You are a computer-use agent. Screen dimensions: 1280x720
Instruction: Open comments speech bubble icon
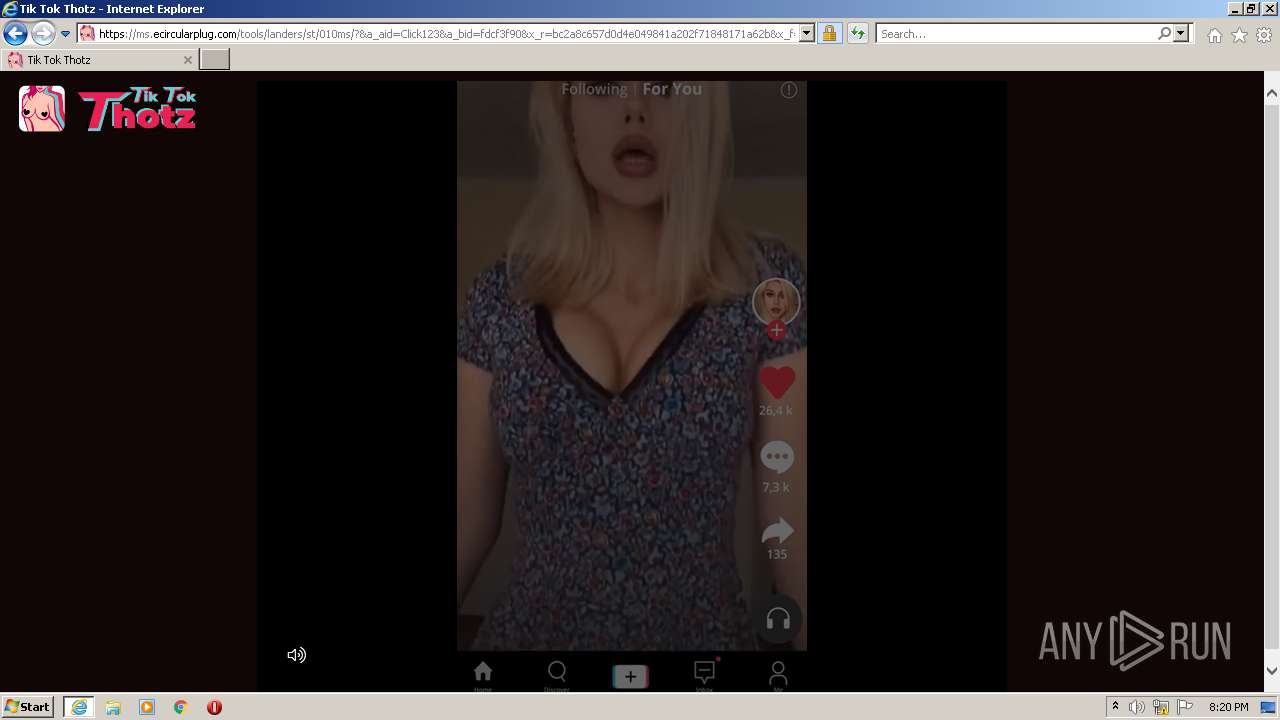point(777,457)
